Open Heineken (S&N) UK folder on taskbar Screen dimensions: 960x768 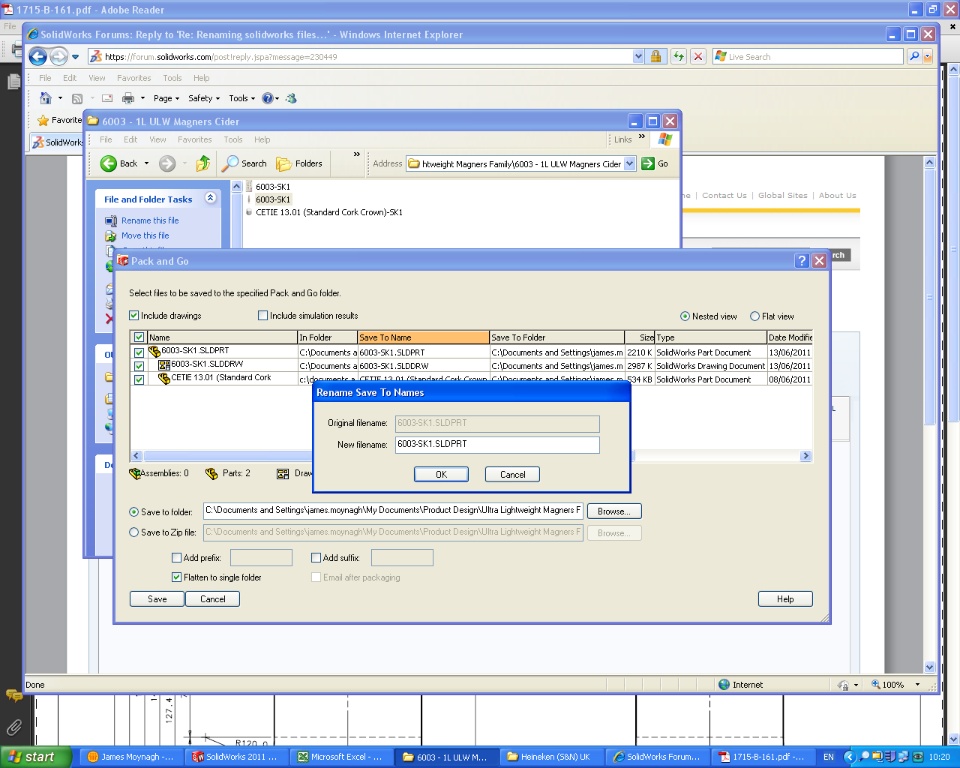pos(549,757)
